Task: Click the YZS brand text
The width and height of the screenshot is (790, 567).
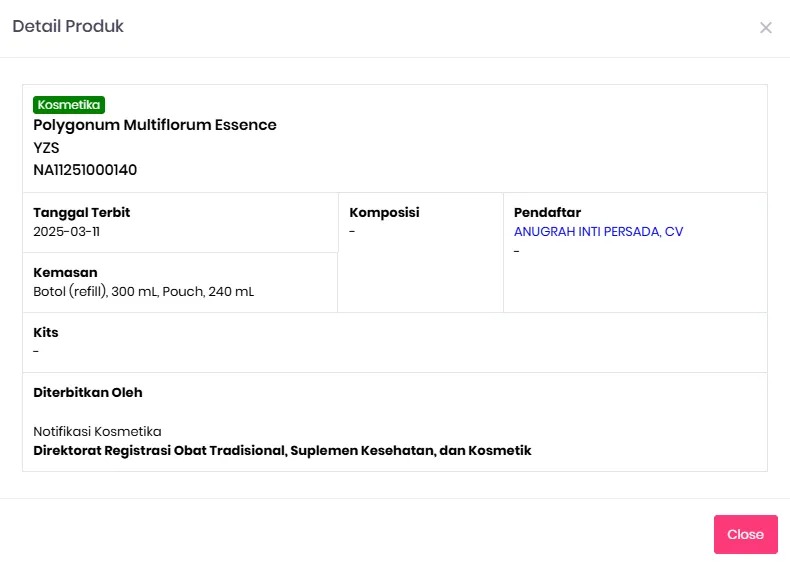Action: (46, 148)
